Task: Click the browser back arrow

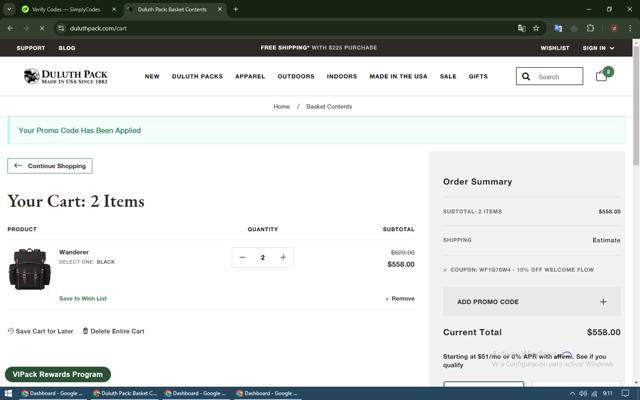Action: click(10, 28)
